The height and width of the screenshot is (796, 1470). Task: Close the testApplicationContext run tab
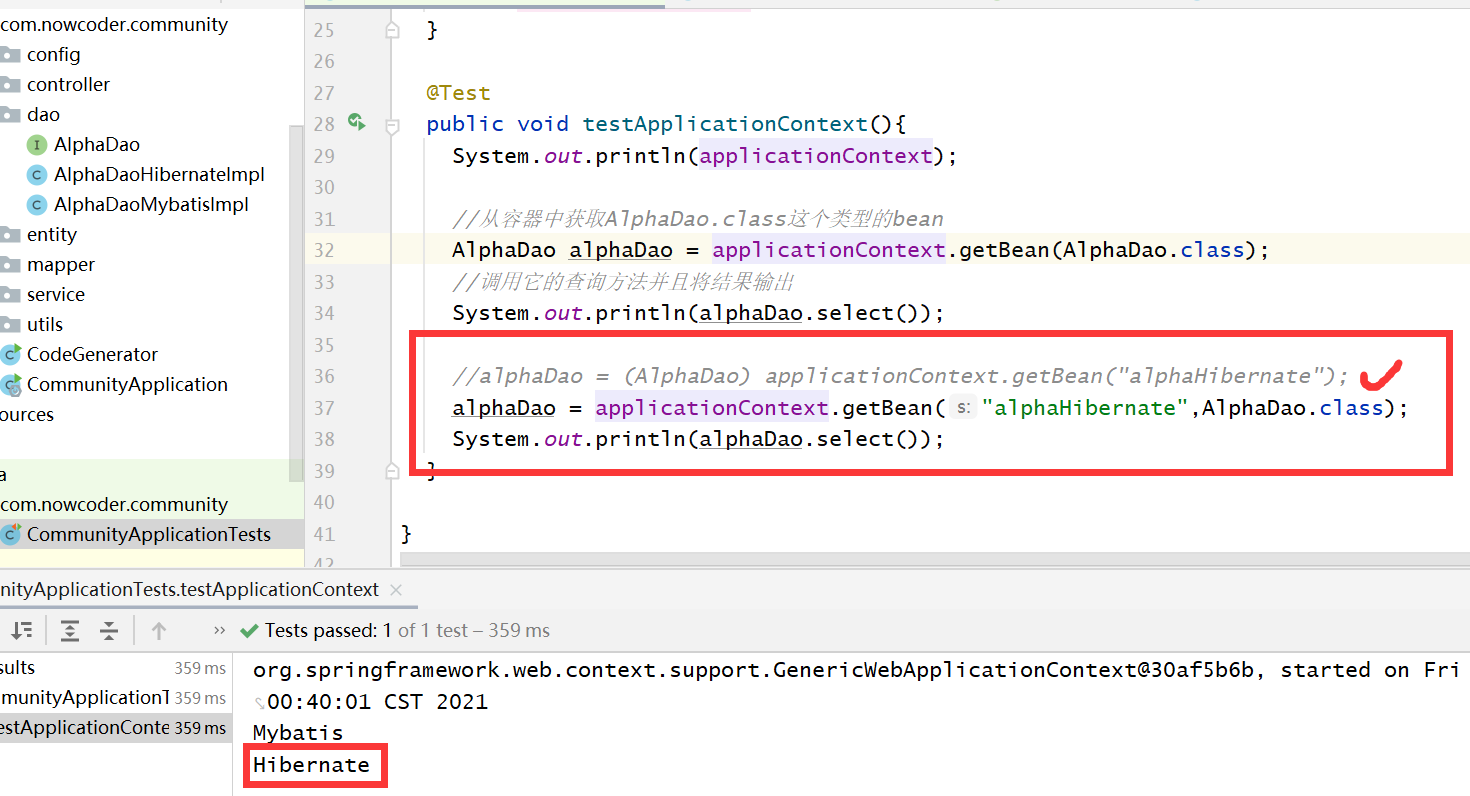point(396,590)
